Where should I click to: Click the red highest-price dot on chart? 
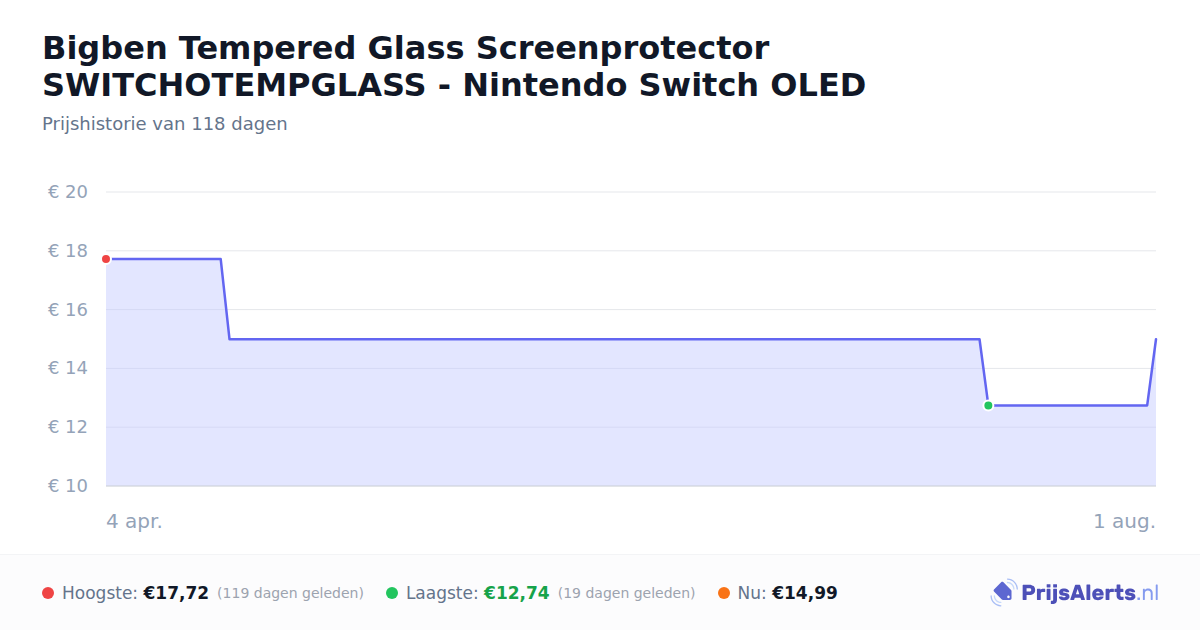[106, 259]
